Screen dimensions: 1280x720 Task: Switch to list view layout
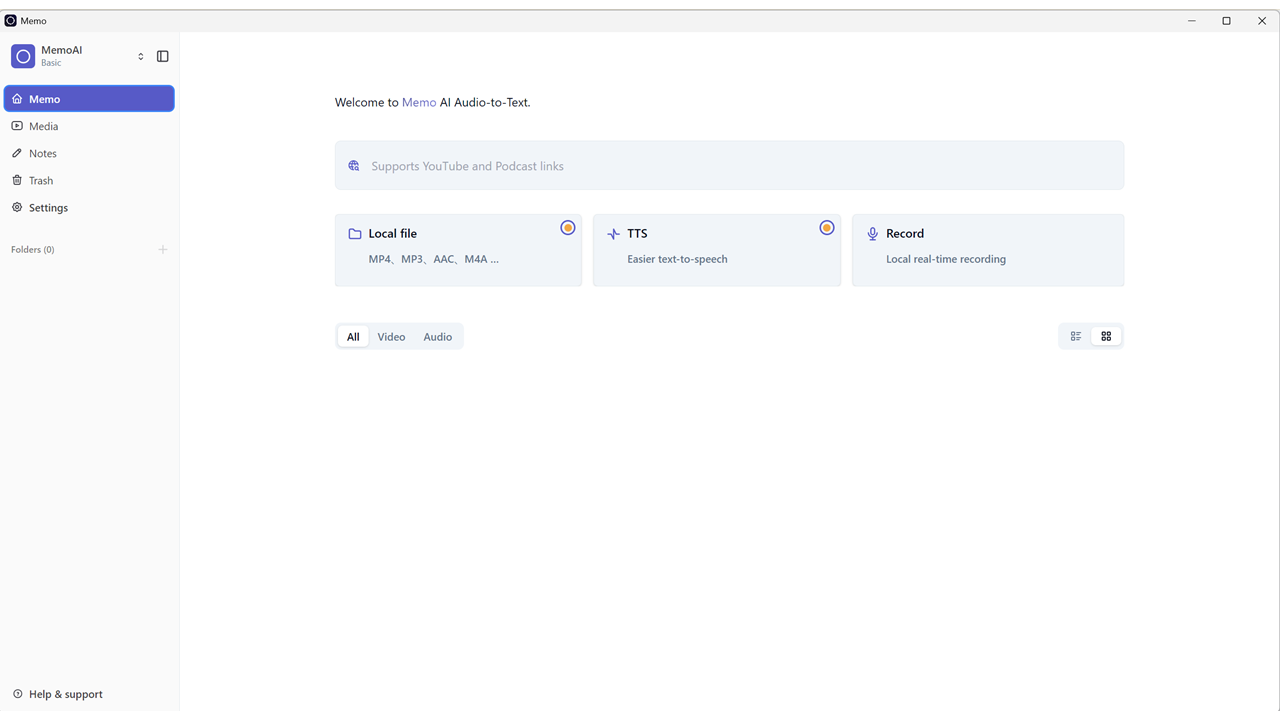[x=1076, y=337]
